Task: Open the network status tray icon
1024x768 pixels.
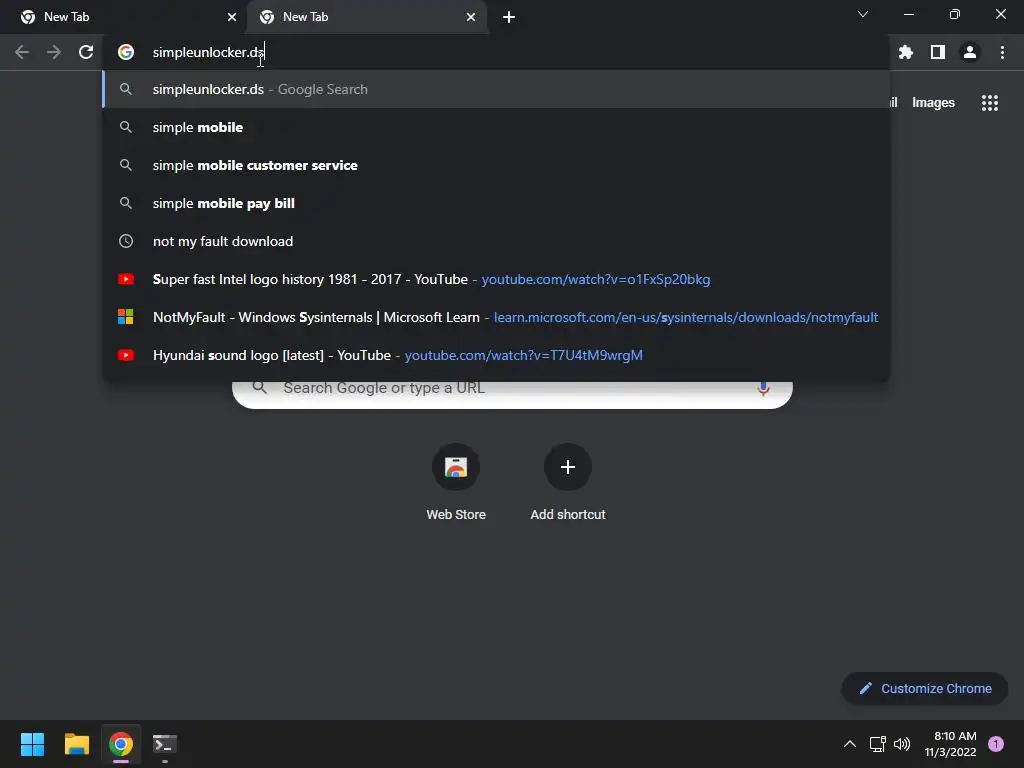Action: [x=877, y=744]
